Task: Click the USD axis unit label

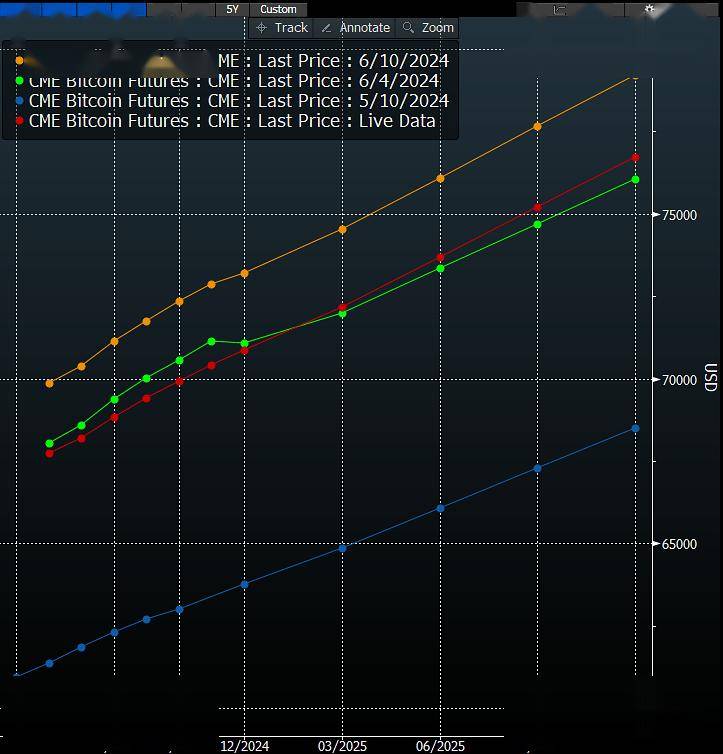Action: [x=711, y=377]
